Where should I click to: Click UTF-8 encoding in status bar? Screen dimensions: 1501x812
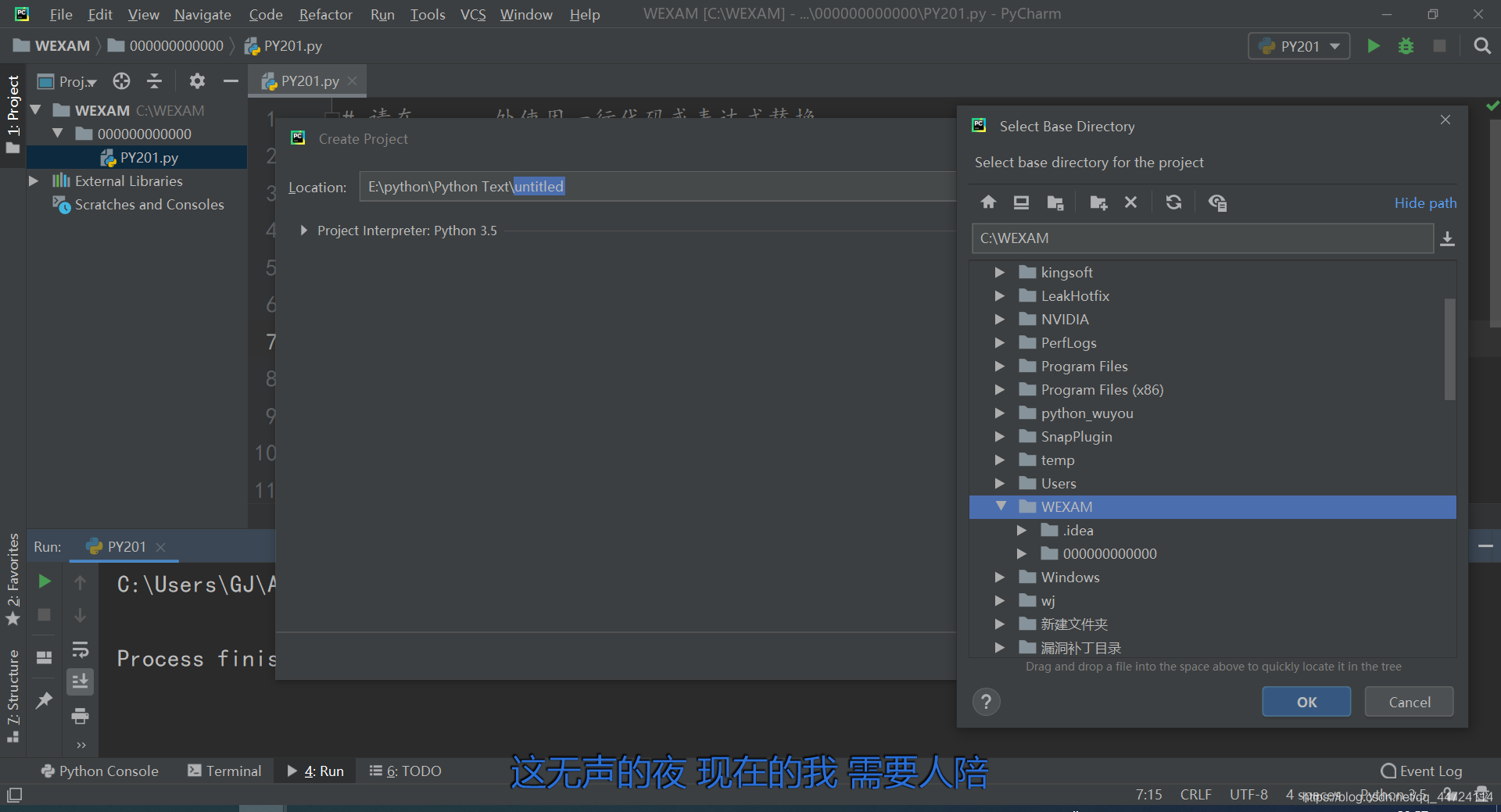pos(1248,795)
